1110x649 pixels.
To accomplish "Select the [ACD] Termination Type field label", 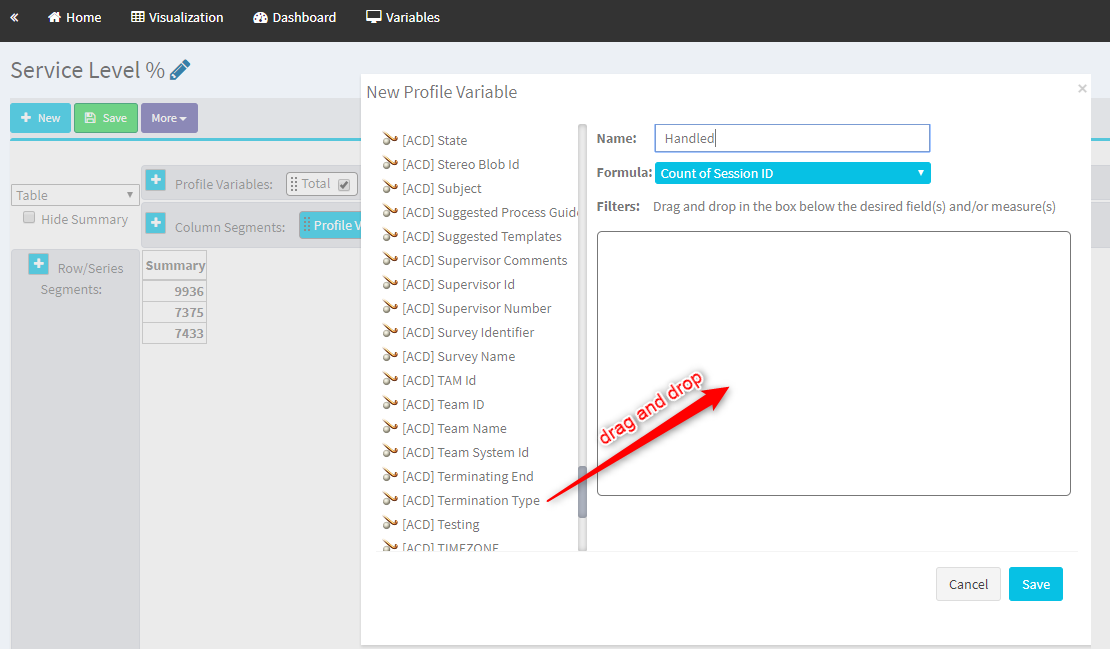I will [x=471, y=500].
